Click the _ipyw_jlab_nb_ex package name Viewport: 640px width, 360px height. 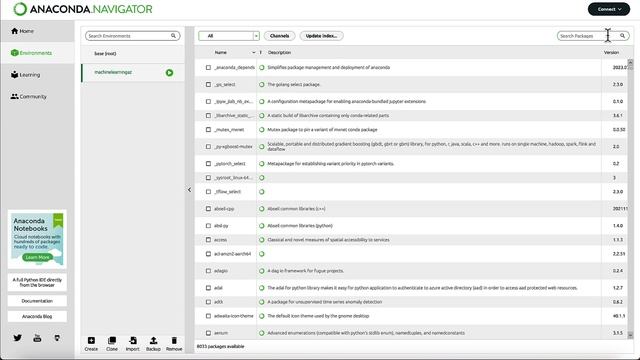[233, 102]
